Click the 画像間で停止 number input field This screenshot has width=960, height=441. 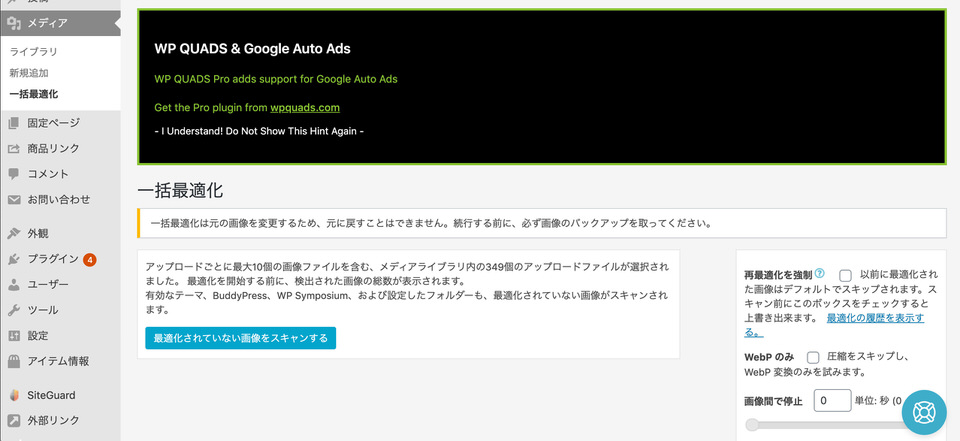click(x=832, y=401)
